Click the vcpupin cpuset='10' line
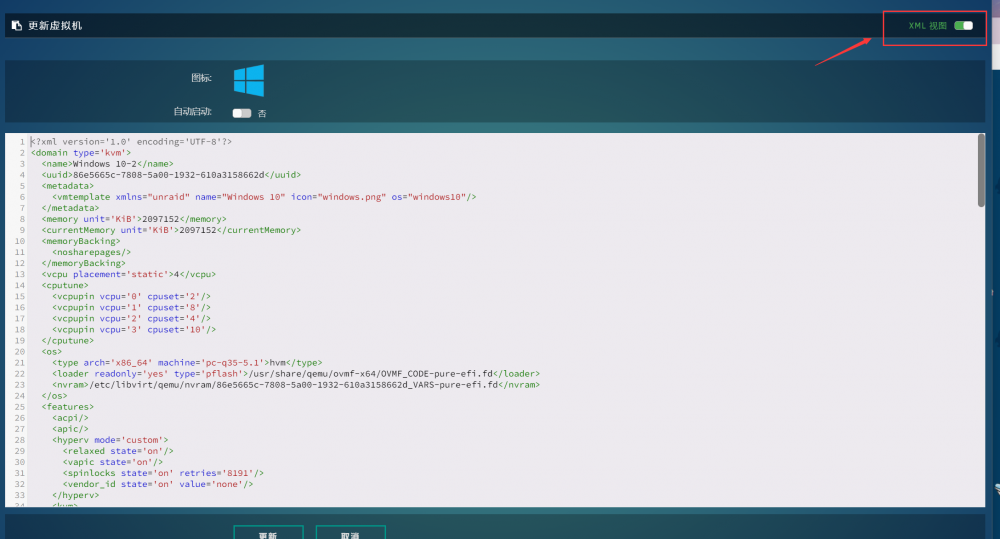The height and width of the screenshot is (539, 1000). (134, 330)
